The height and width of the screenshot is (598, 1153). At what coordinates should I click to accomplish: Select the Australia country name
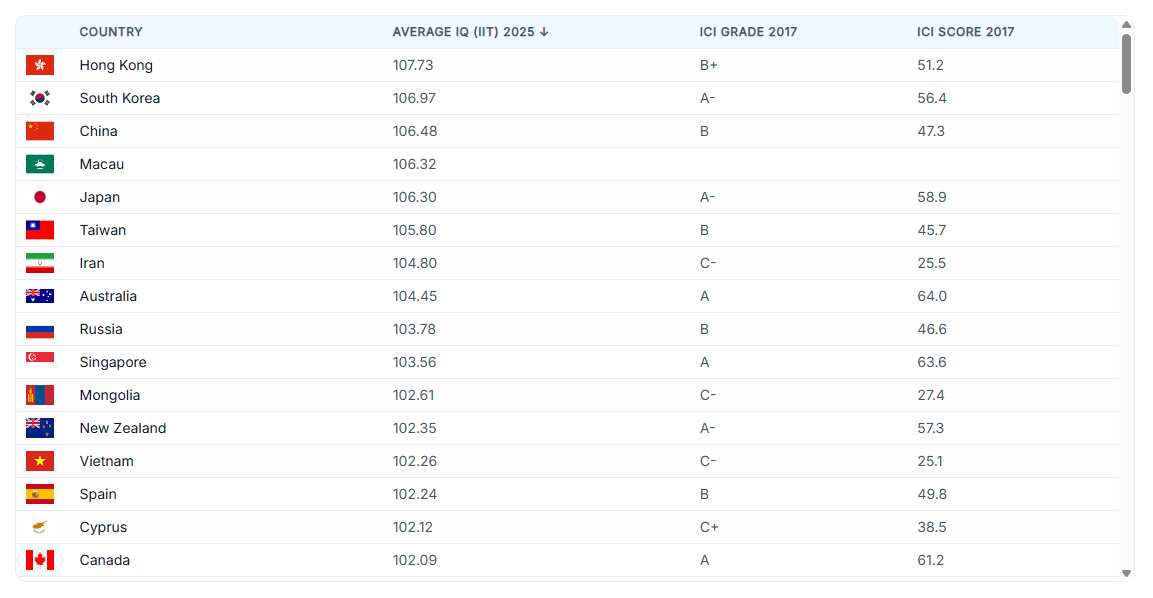coord(108,296)
